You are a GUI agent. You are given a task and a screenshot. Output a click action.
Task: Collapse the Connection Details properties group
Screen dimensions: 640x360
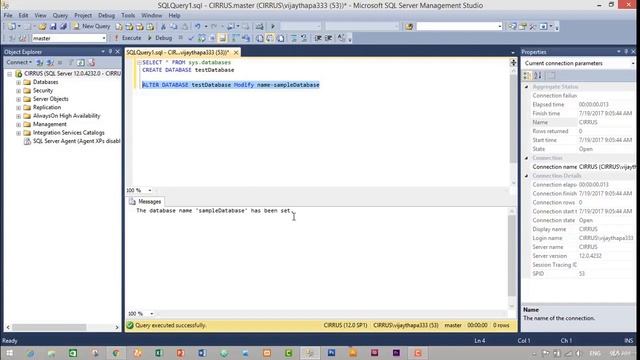click(527, 176)
